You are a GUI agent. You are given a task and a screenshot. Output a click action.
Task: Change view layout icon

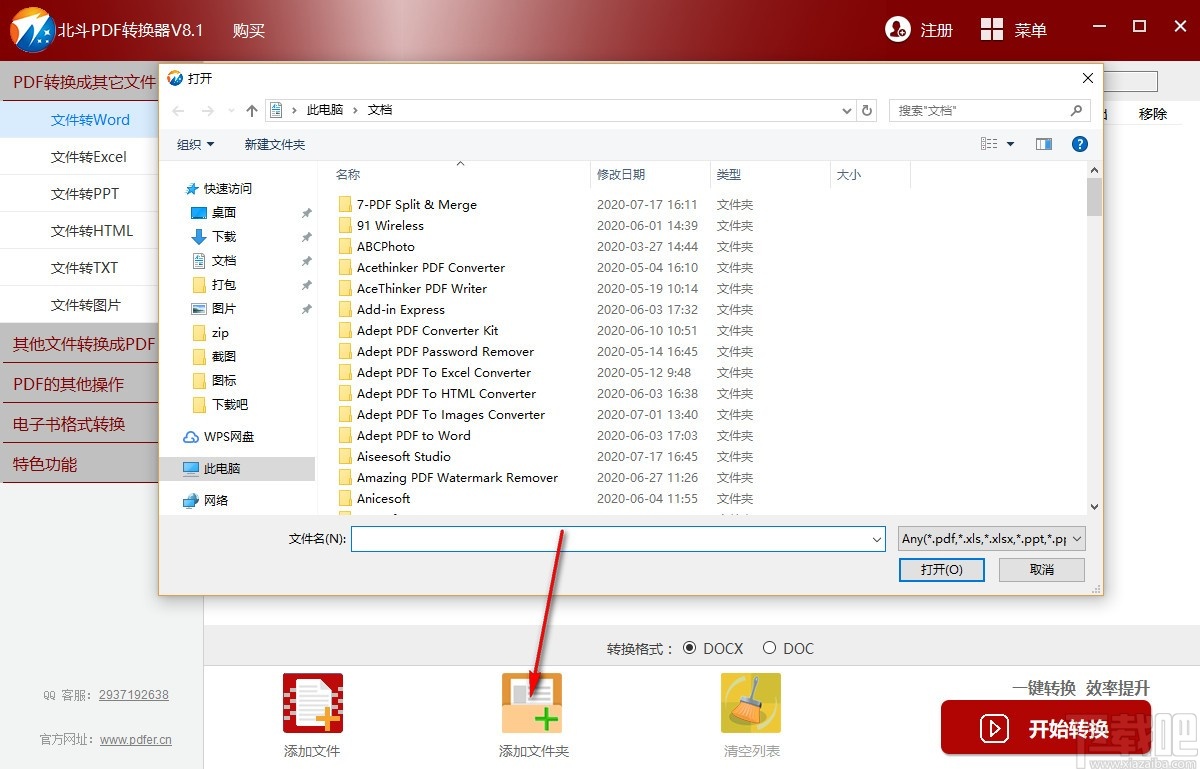pos(989,144)
